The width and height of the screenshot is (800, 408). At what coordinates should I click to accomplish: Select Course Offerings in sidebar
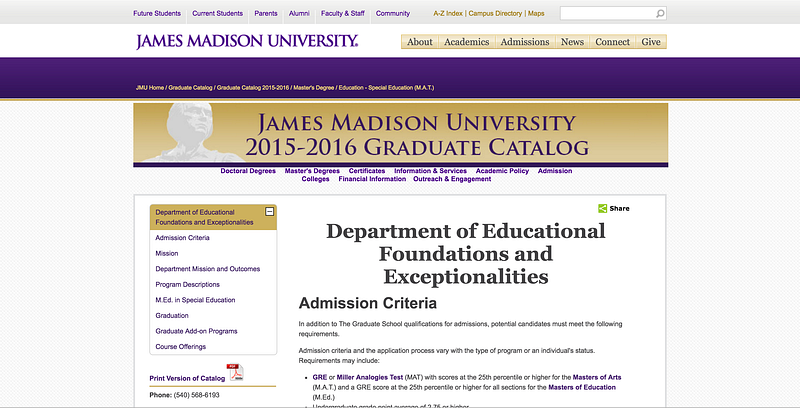click(181, 347)
